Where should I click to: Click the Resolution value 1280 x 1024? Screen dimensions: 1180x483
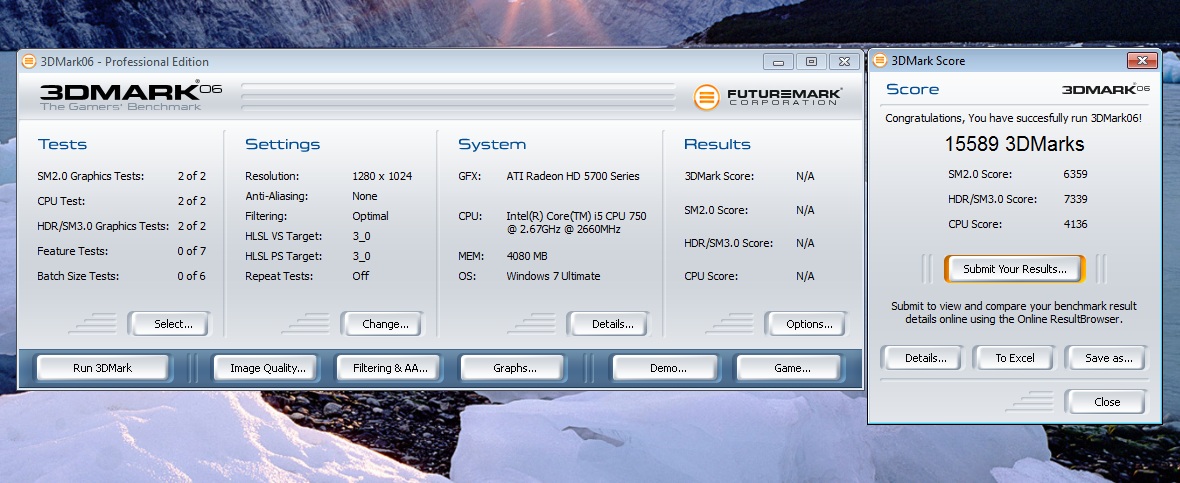coord(382,176)
